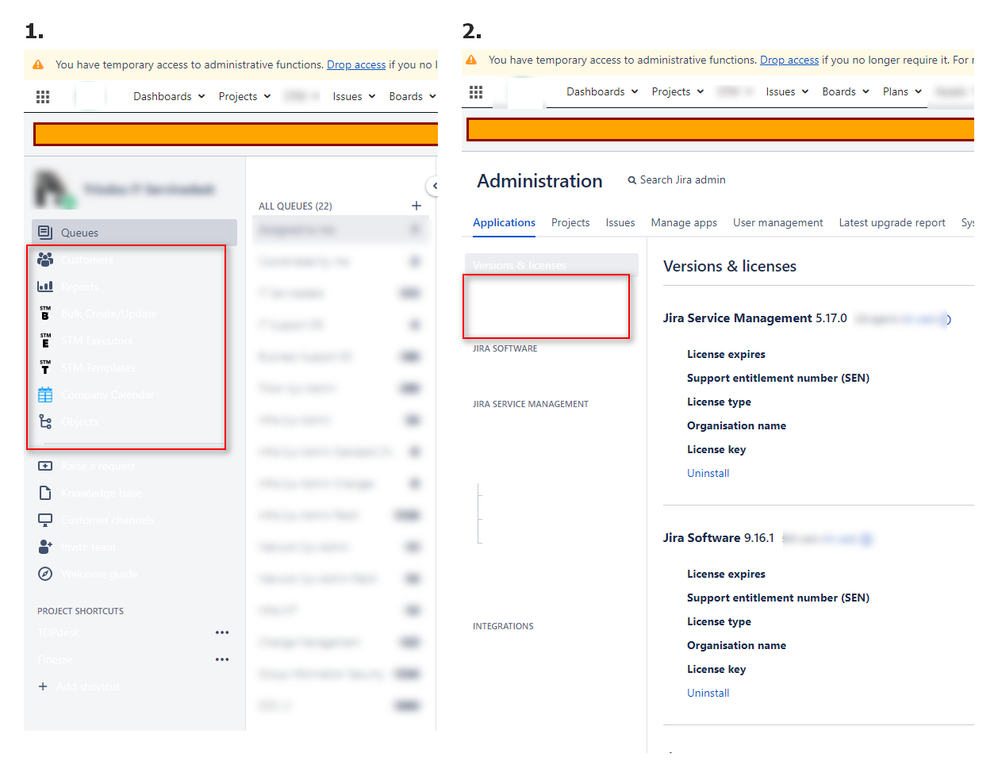Open the Finesse project shortcut

(55, 659)
